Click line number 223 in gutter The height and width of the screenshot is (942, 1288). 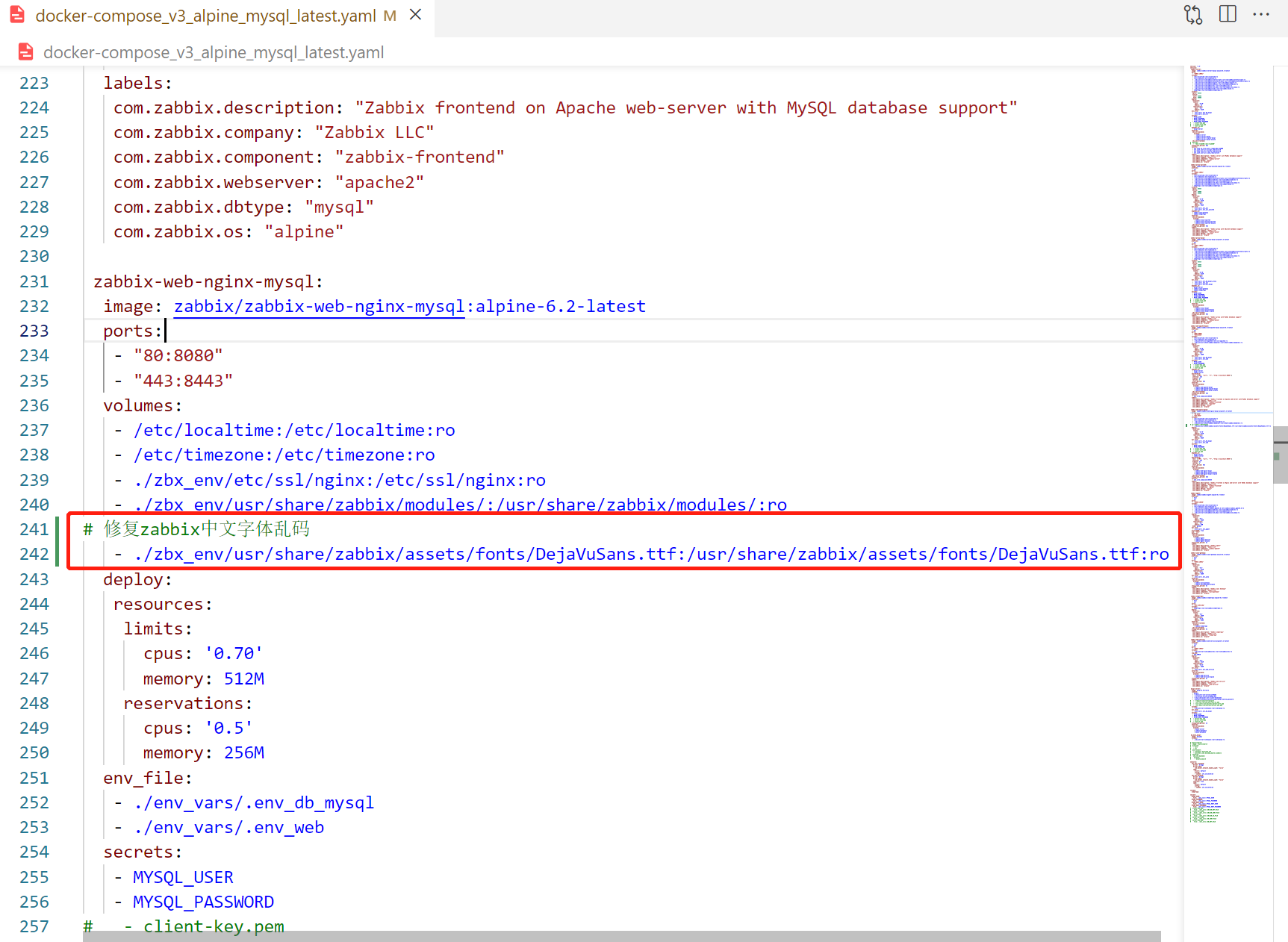(x=34, y=83)
